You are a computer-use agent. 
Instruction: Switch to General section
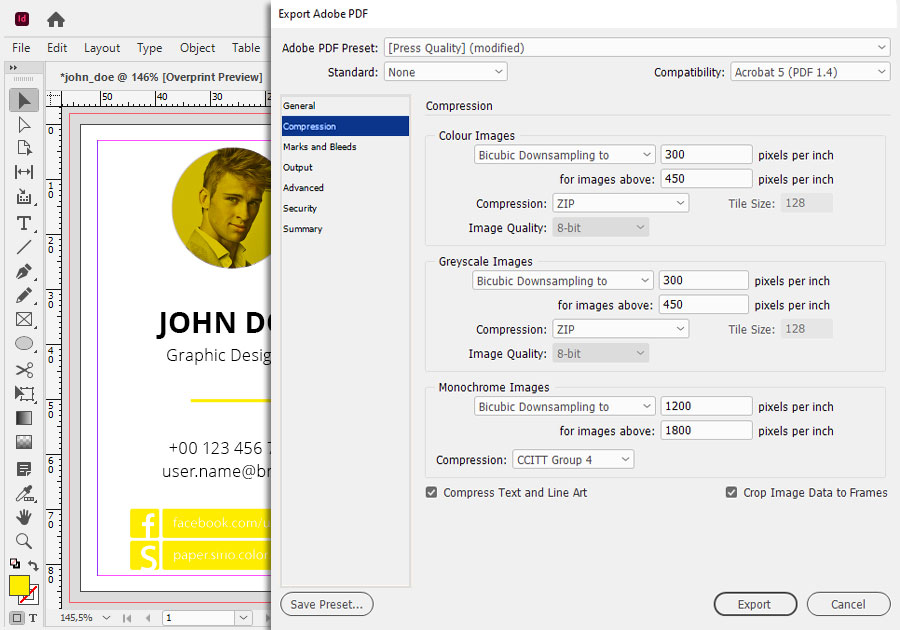pos(345,106)
